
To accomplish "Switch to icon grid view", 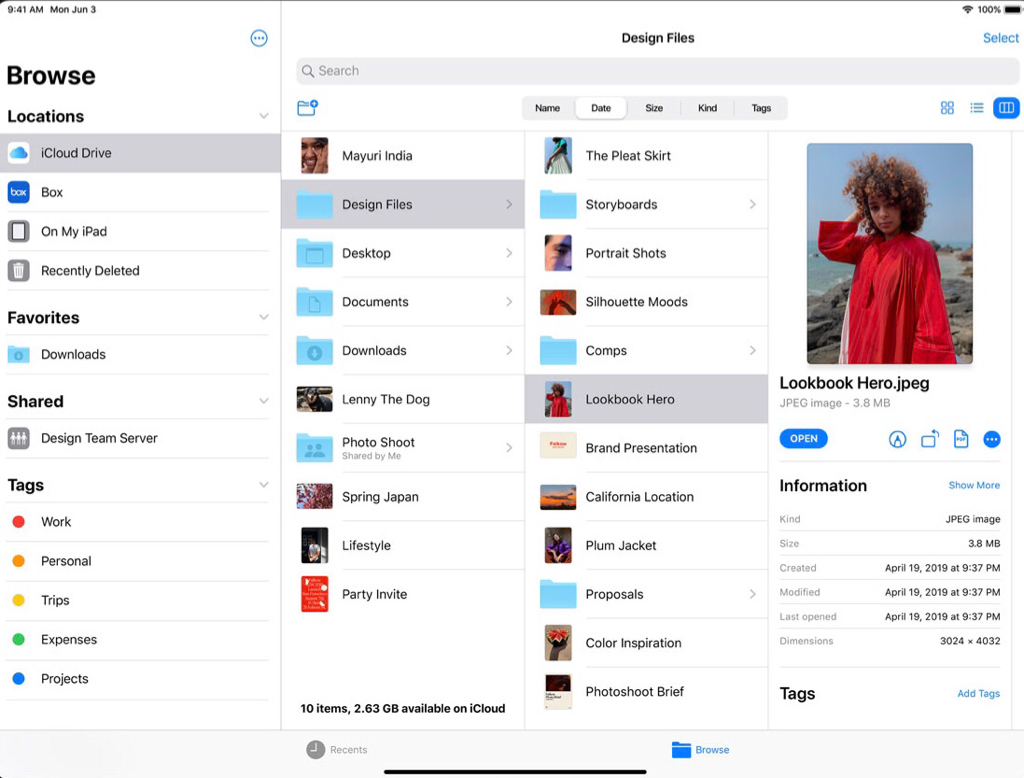I will coord(947,108).
